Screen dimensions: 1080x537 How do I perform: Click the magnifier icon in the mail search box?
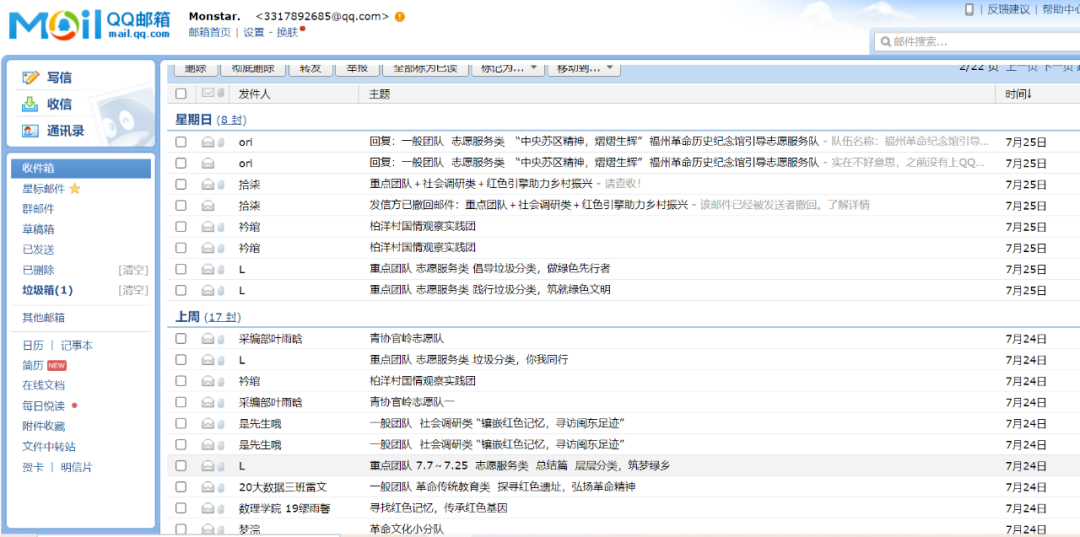884,42
